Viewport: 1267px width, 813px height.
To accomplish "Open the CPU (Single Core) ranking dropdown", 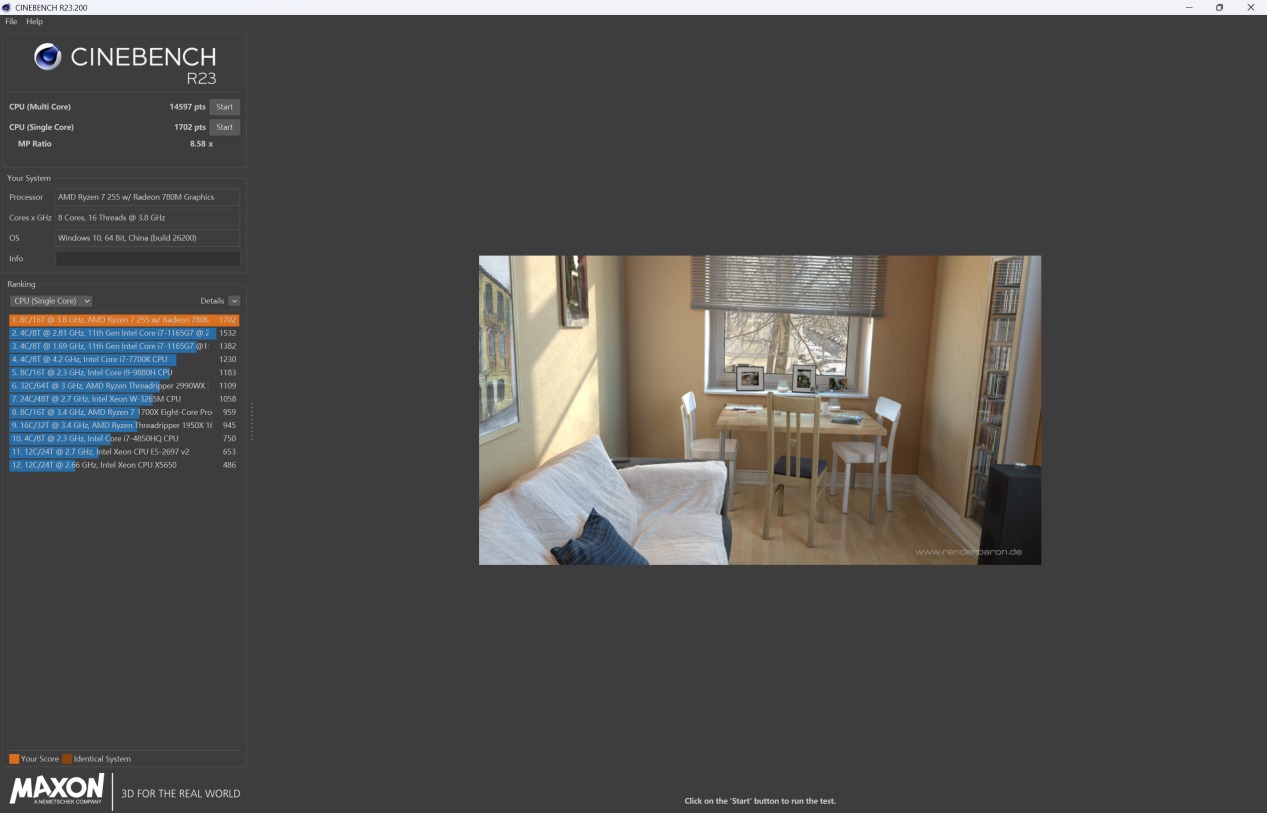I will (51, 301).
